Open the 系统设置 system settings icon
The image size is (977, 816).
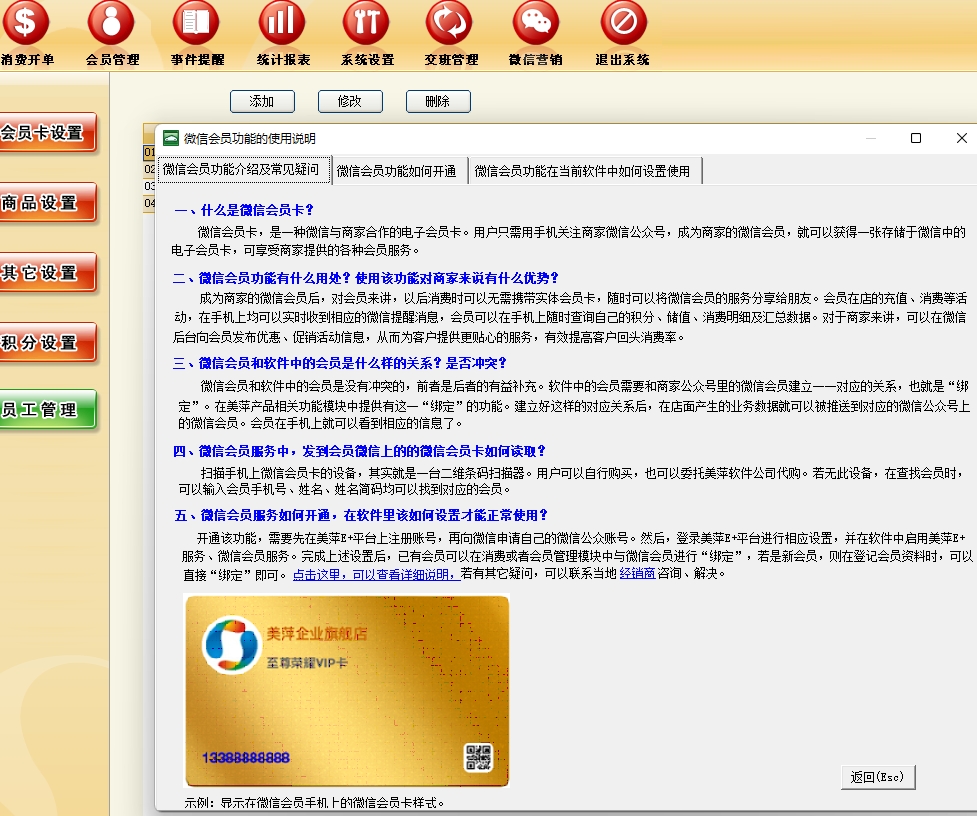[x=366, y=24]
